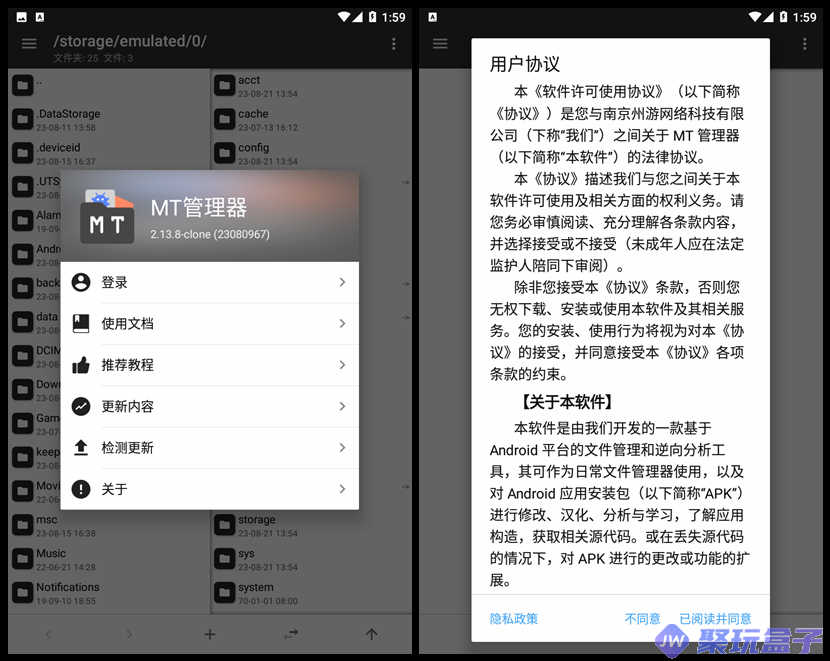Tap the parent directory ".." folder icon
830x661 pixels.
pyautogui.click(x=22, y=85)
